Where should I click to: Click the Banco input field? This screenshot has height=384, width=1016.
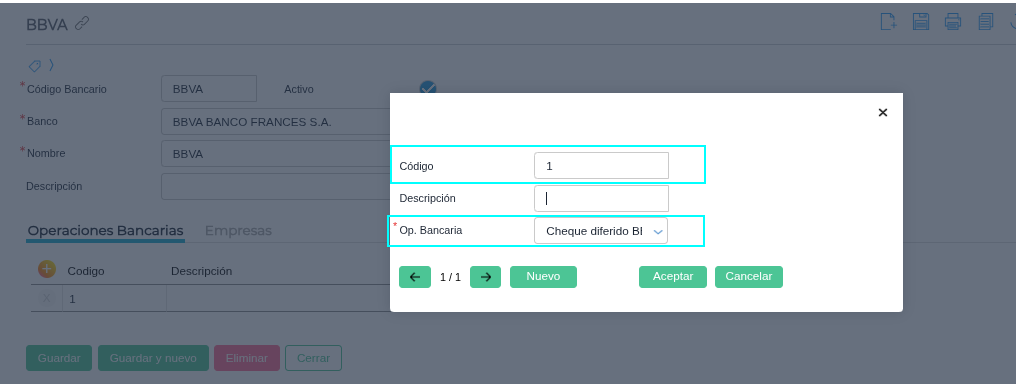tap(276, 122)
